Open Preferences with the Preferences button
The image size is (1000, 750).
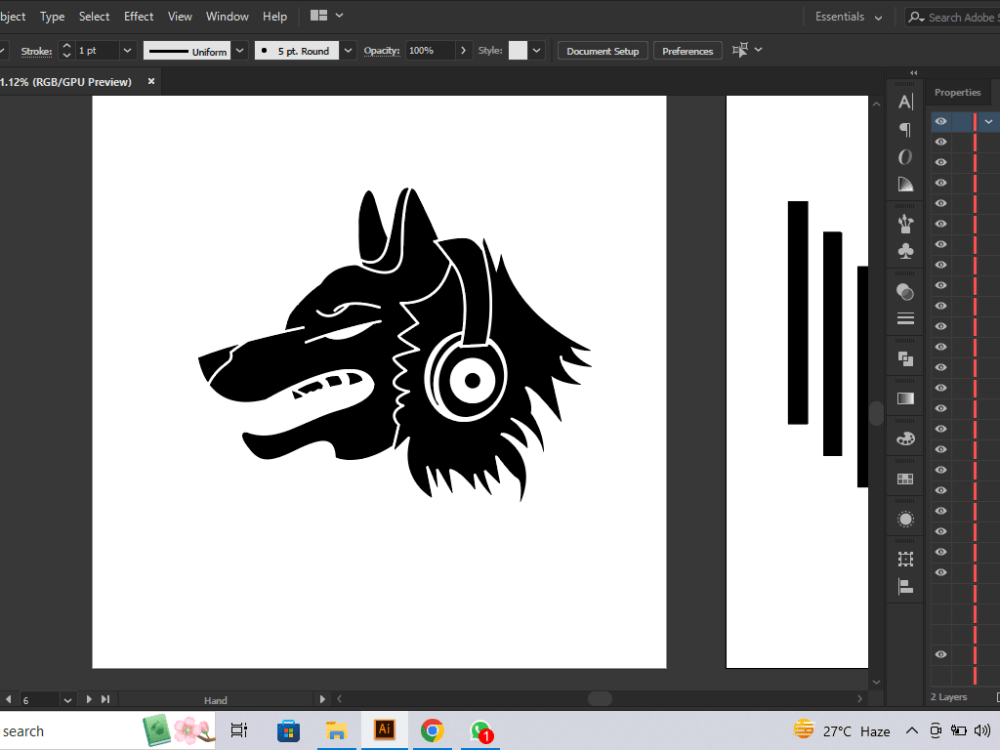tap(687, 50)
